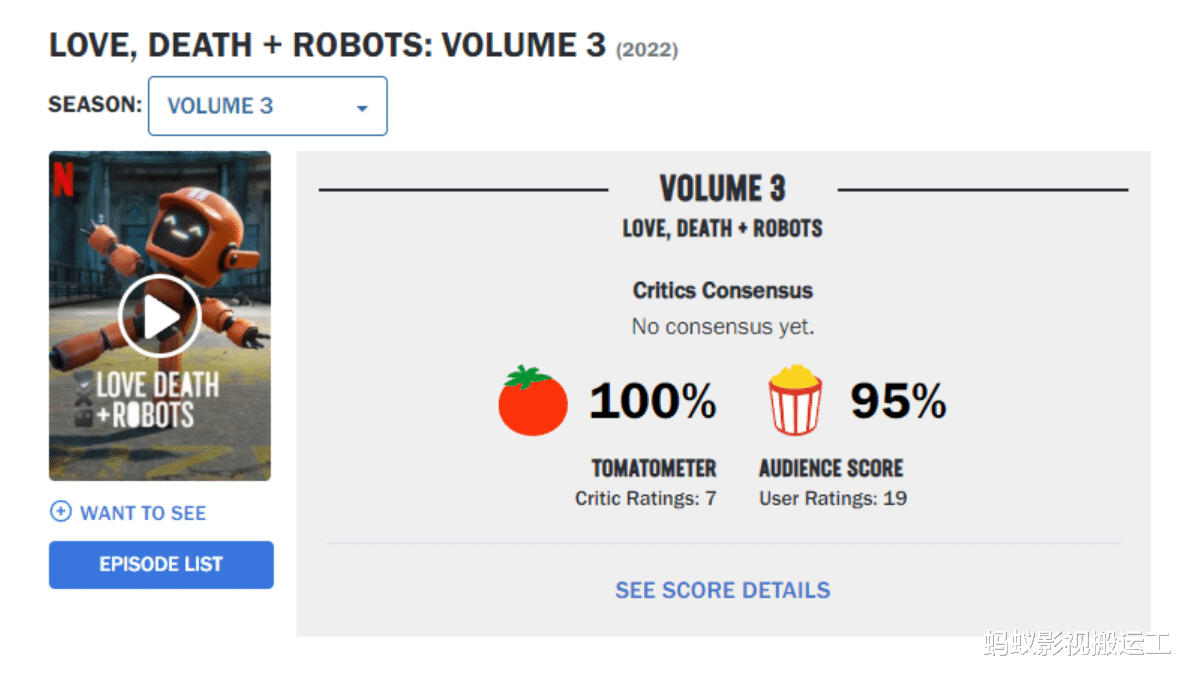Click the Volume 3 section heading
The height and width of the screenshot is (674, 1185).
(x=722, y=189)
